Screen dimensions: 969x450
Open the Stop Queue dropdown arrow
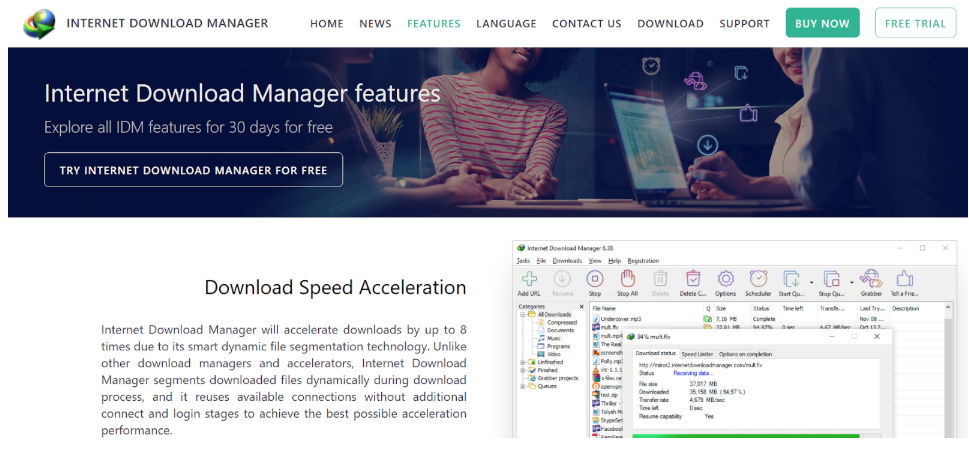pos(852,282)
